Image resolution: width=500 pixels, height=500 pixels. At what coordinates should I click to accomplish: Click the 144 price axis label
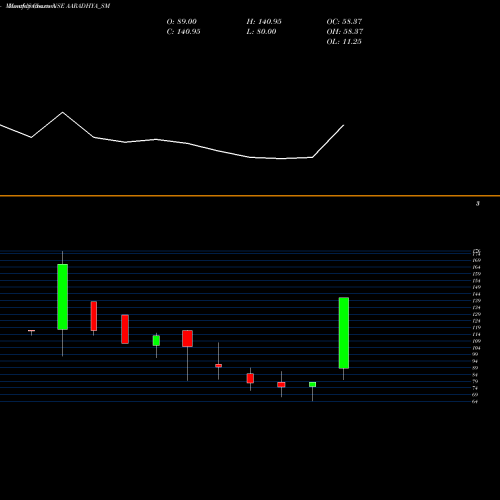(x=476, y=294)
